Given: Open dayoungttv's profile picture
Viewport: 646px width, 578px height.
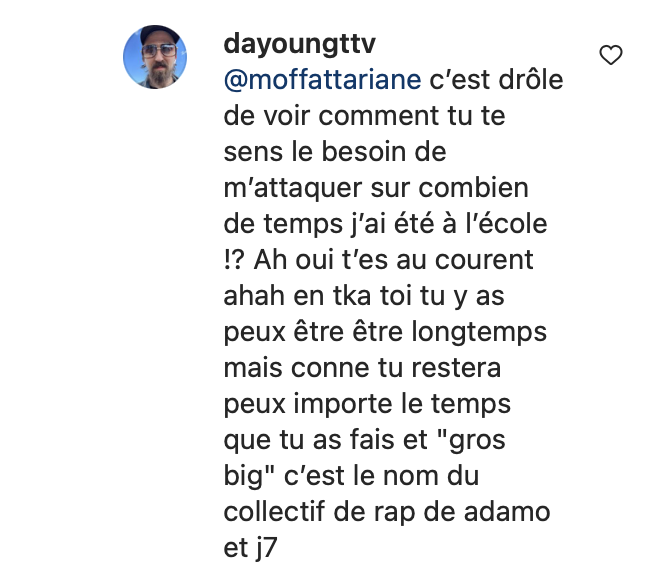Looking at the screenshot, I should tap(155, 57).
